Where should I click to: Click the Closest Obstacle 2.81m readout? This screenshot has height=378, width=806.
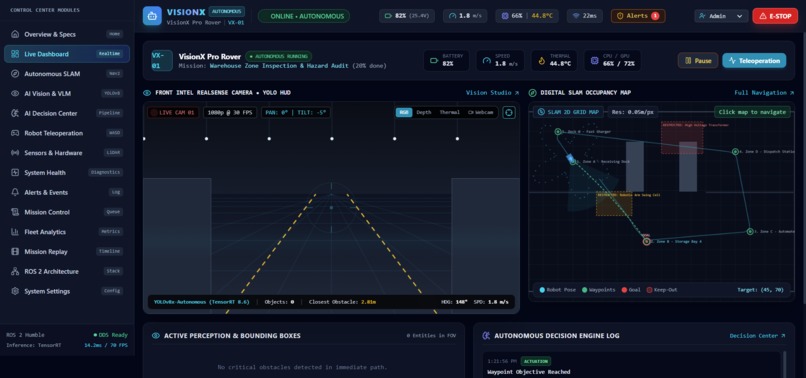point(342,302)
